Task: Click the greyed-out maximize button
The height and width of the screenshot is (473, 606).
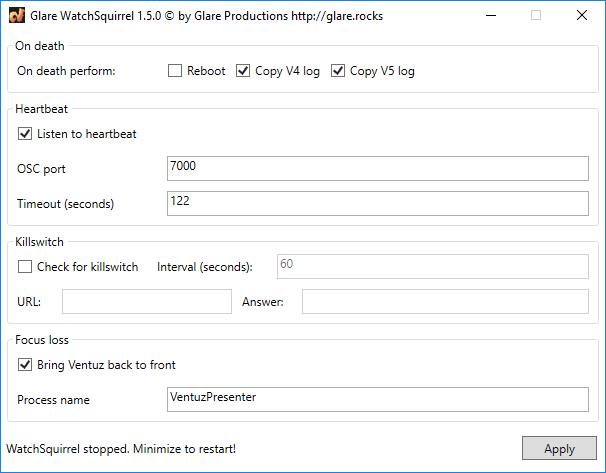Action: pos(536,15)
